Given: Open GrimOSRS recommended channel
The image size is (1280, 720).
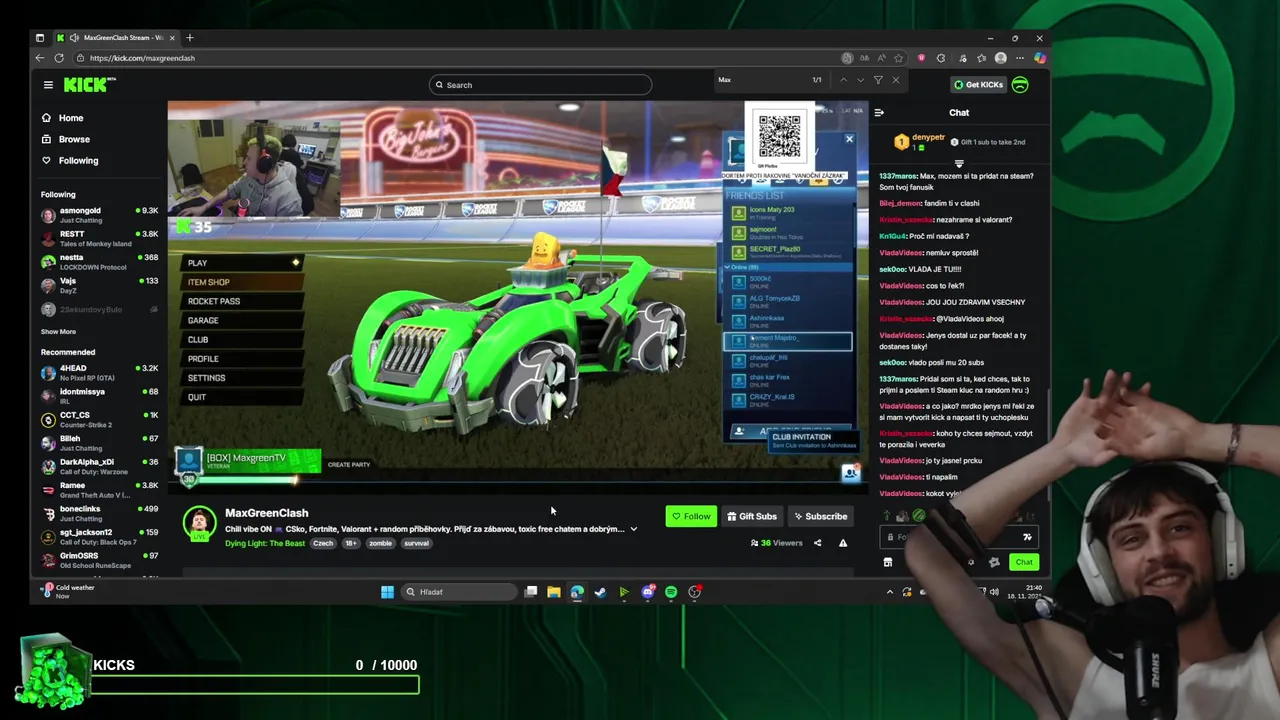Looking at the screenshot, I should coord(99,560).
